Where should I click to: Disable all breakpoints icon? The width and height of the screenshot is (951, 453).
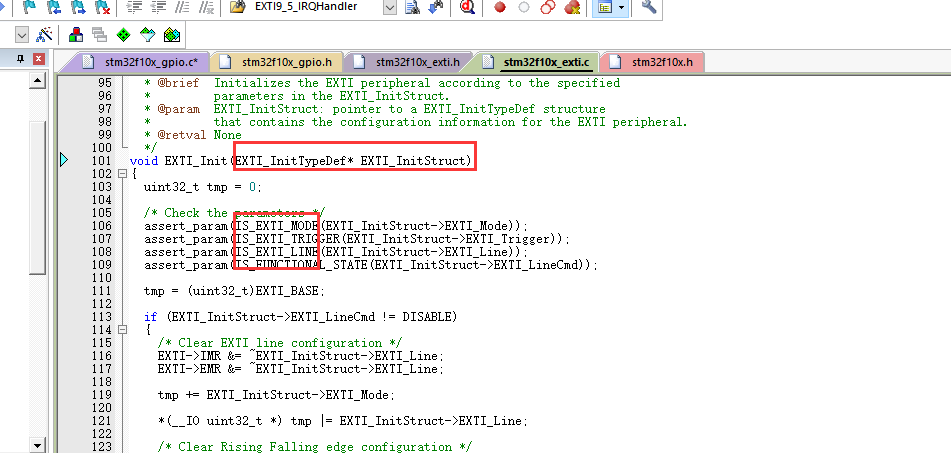coord(548,7)
